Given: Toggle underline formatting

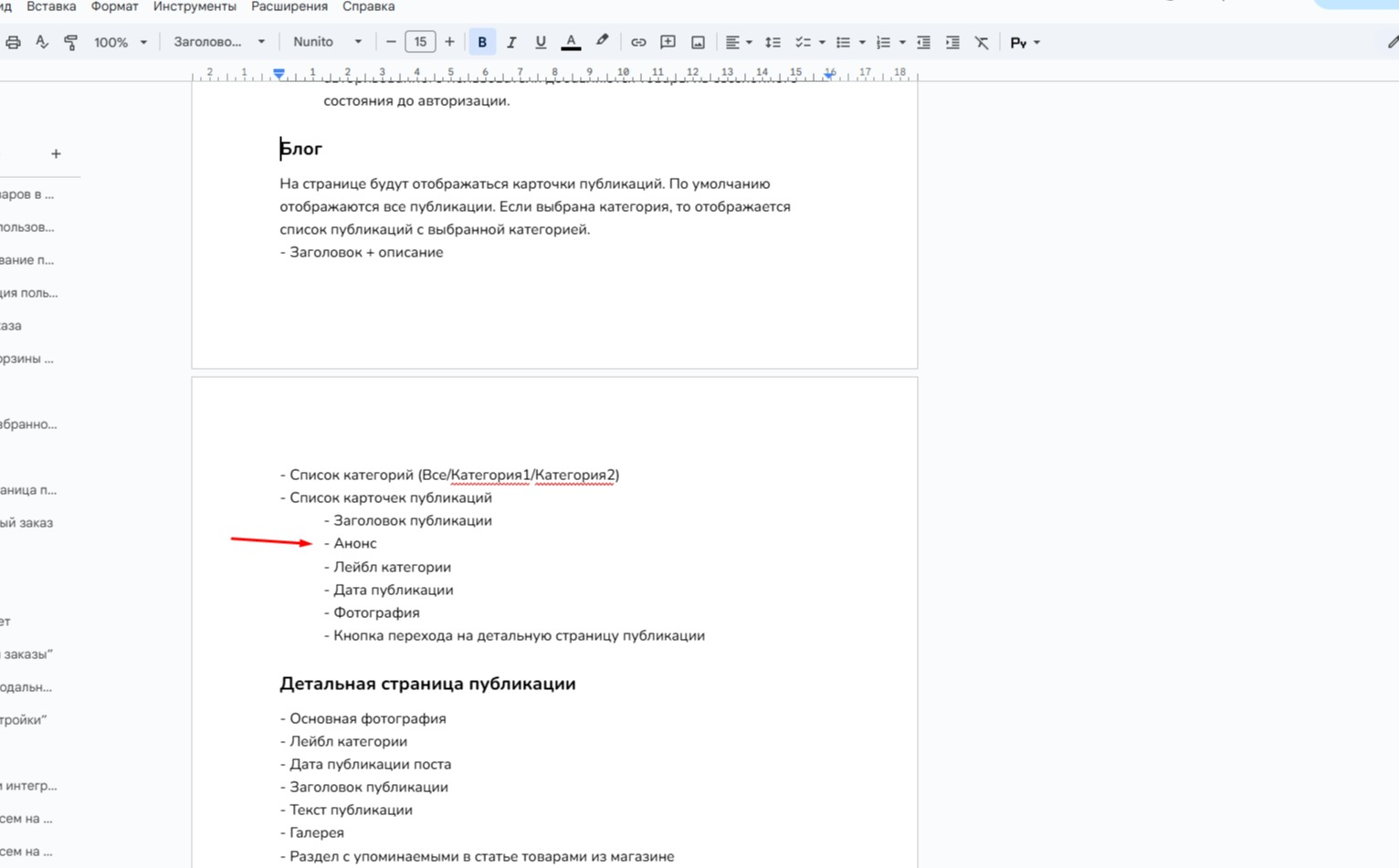Looking at the screenshot, I should 541,42.
